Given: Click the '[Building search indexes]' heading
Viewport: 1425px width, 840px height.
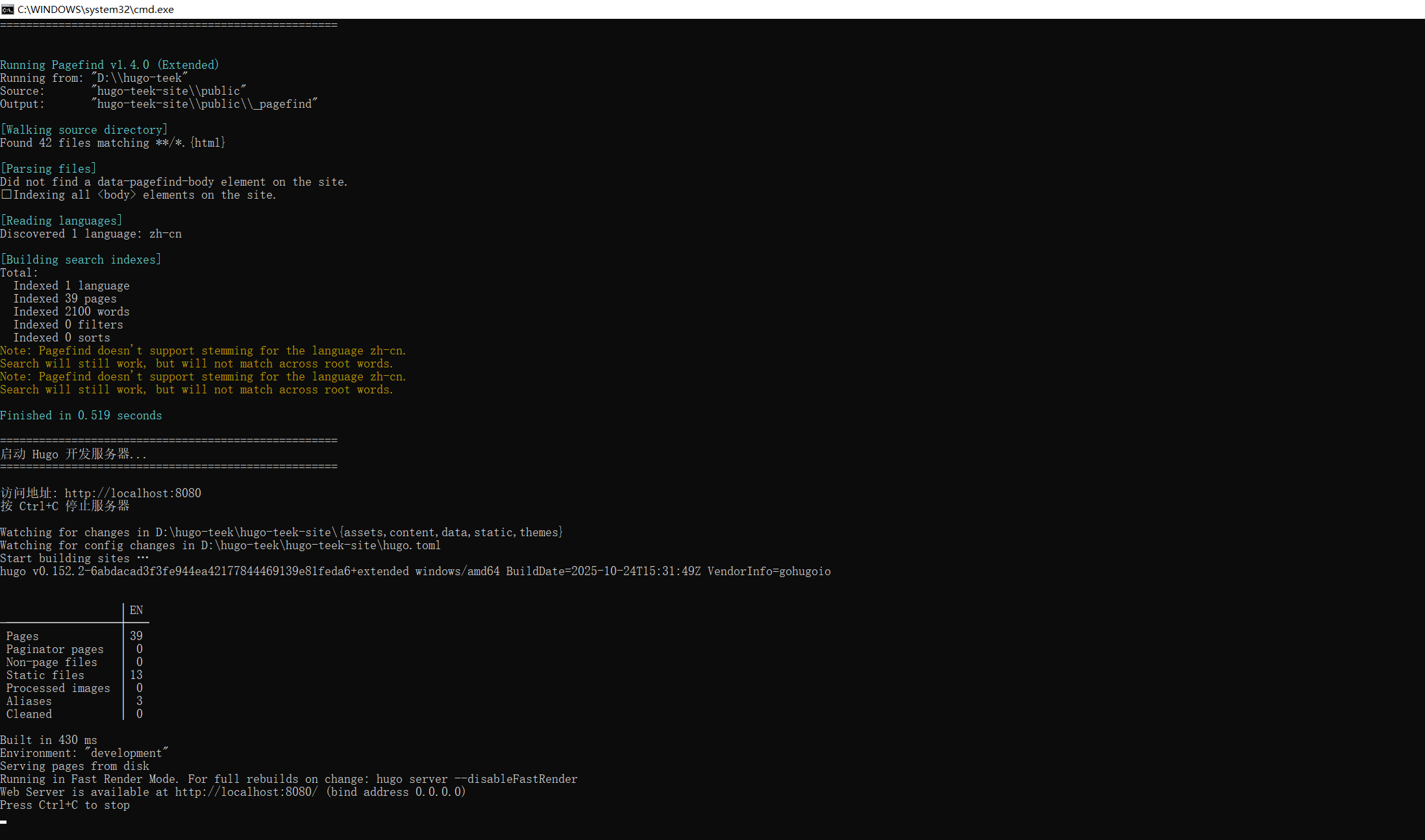Looking at the screenshot, I should [81, 260].
